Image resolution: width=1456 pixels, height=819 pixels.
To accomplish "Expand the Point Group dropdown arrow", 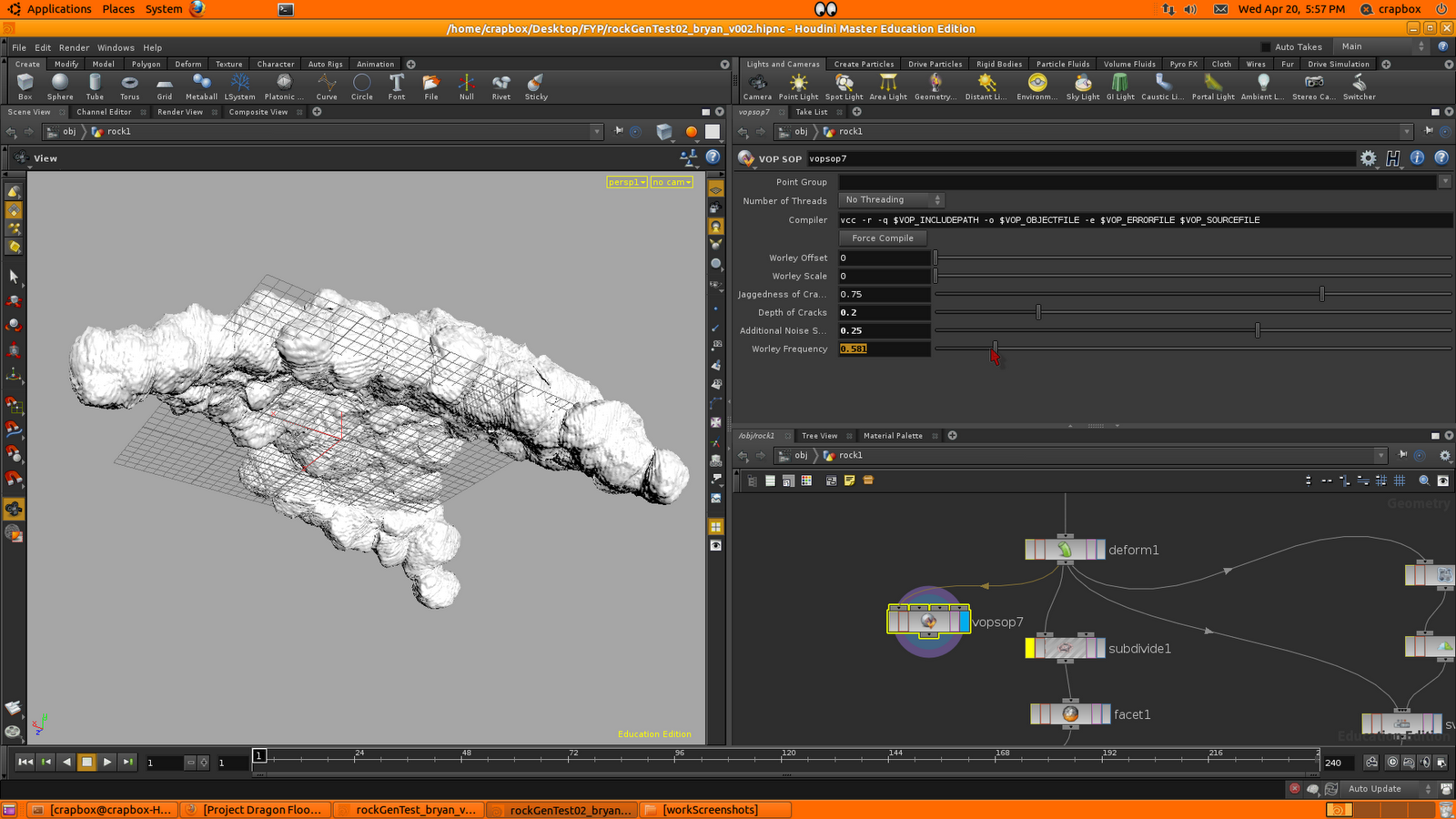I will click(1445, 182).
